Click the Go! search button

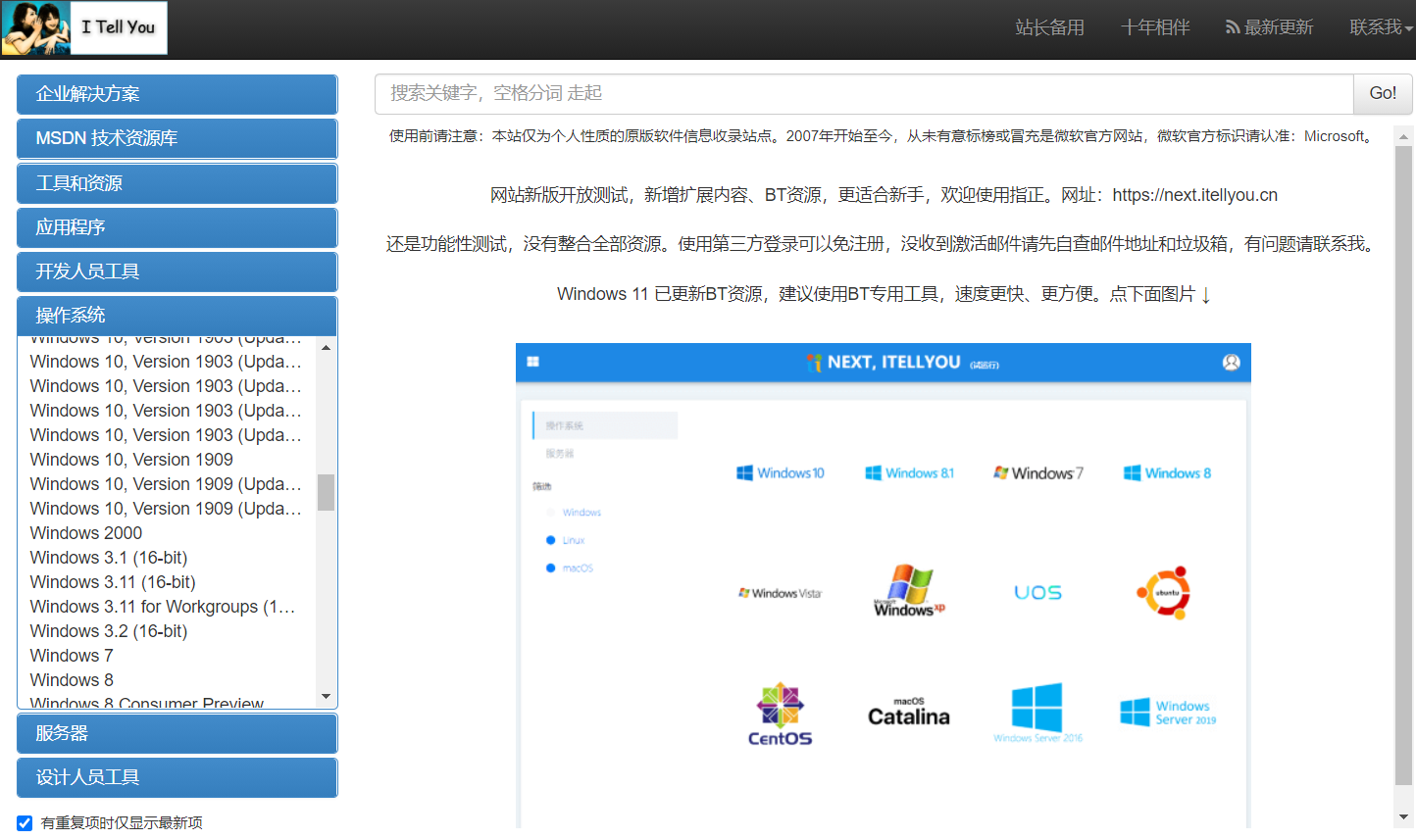tap(1383, 93)
